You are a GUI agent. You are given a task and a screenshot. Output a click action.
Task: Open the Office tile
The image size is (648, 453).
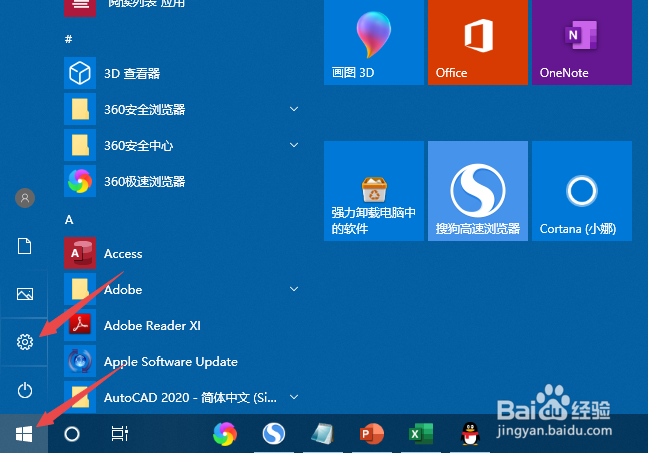[478, 41]
